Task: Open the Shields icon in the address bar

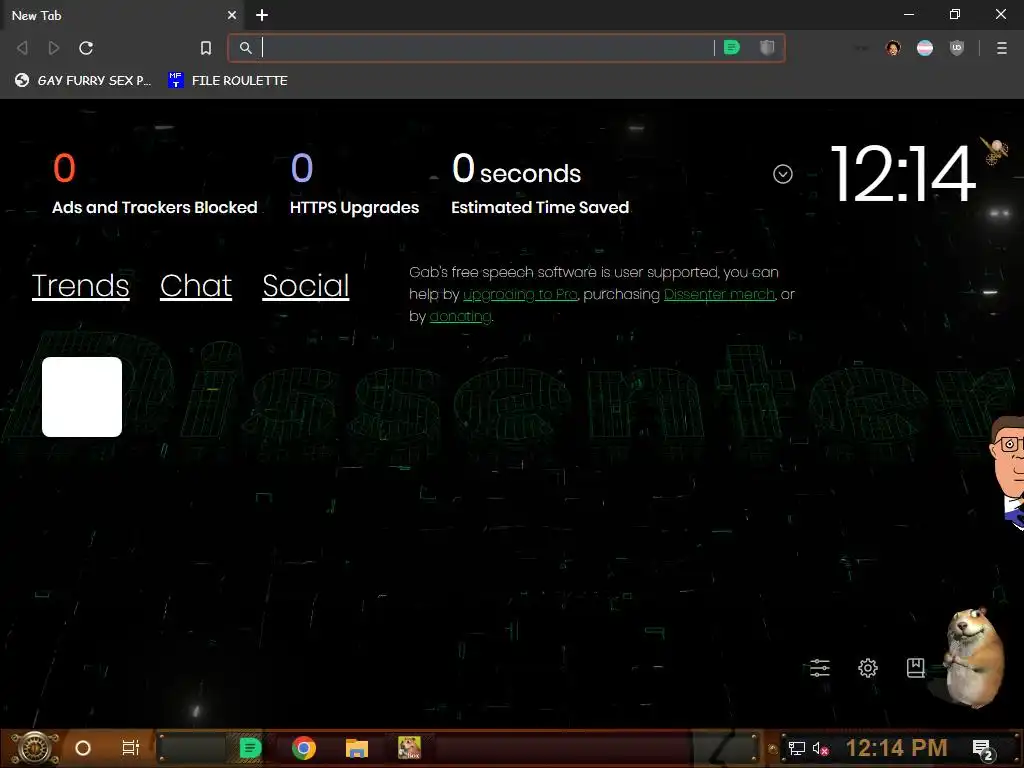Action: click(767, 47)
